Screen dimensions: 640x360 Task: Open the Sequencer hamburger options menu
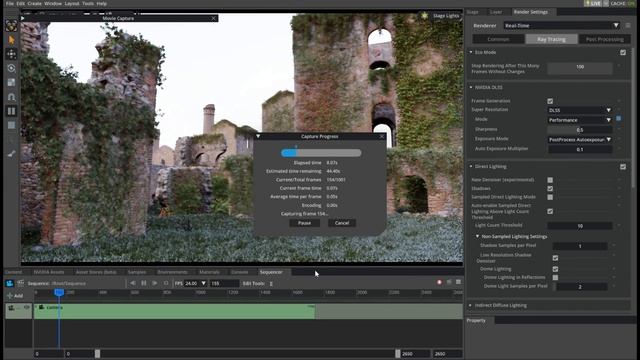tap(458, 282)
